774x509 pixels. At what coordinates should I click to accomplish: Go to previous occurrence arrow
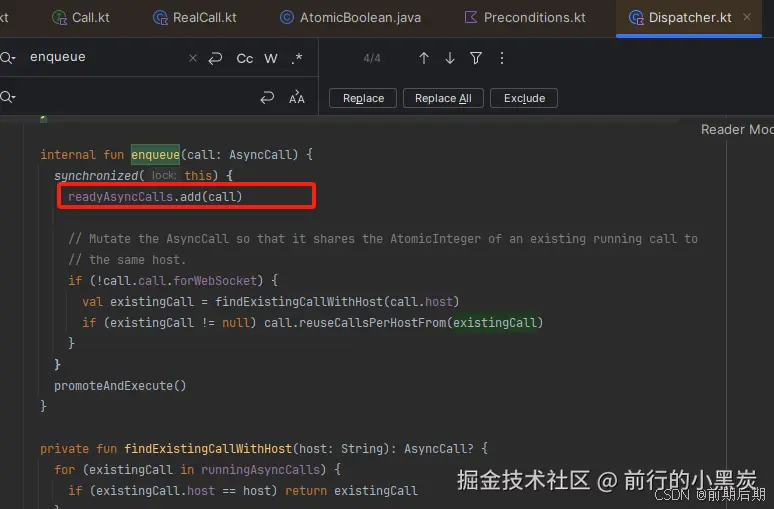coord(424,58)
